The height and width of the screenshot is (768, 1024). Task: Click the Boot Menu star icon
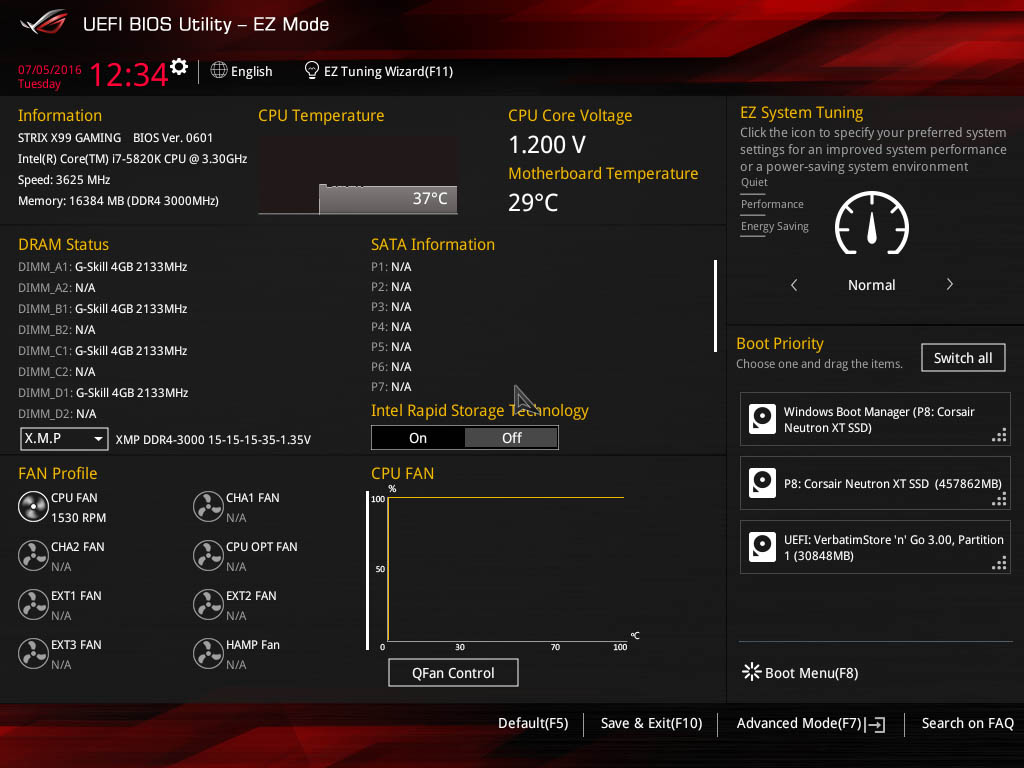coord(751,672)
